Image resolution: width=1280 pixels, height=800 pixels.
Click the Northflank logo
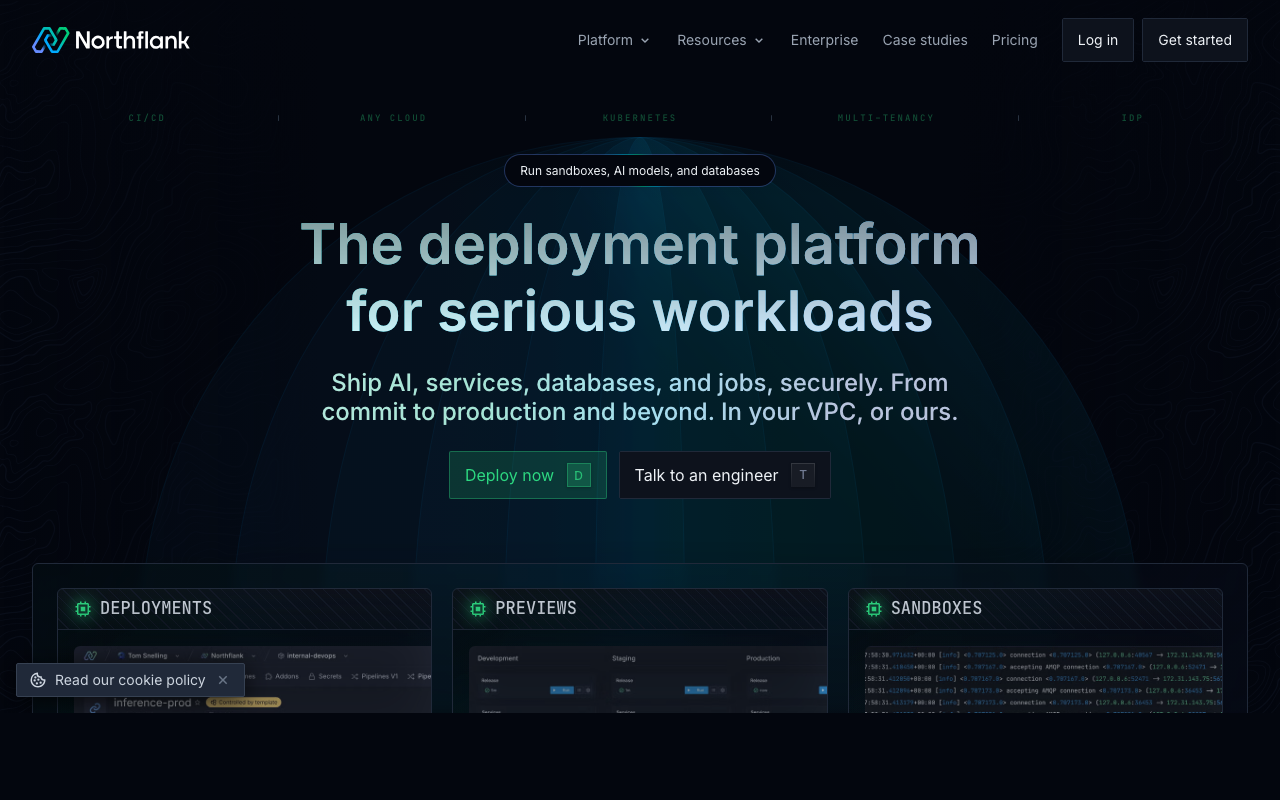(111, 40)
